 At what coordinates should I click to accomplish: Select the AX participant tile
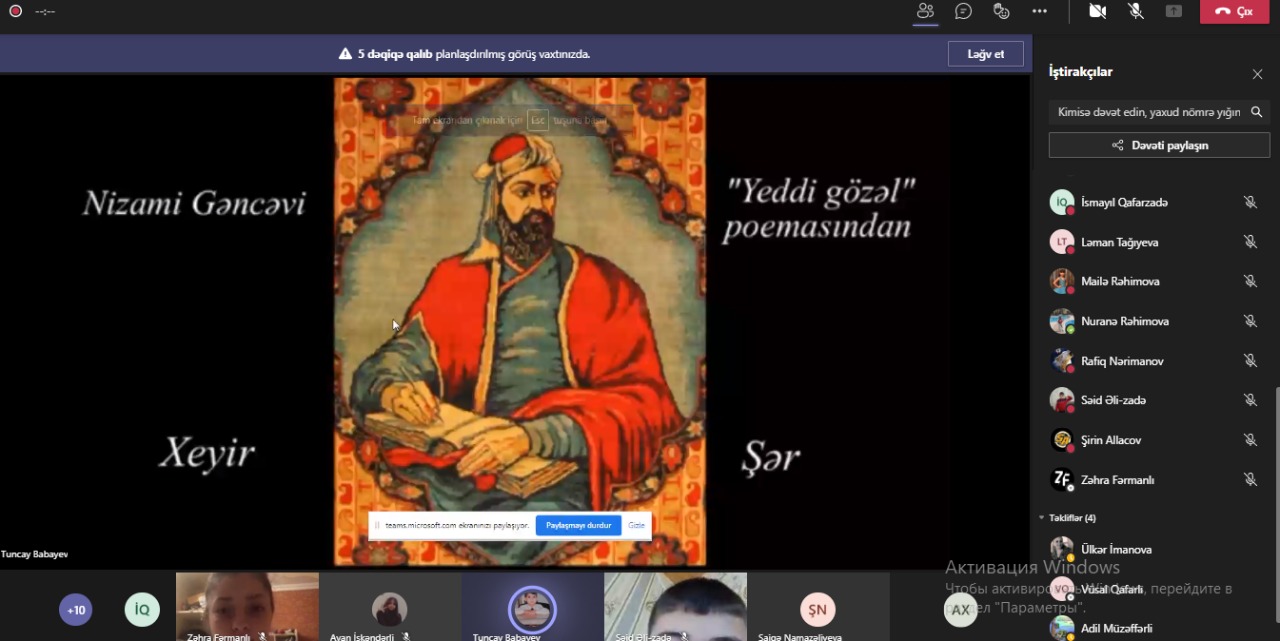tap(961, 609)
